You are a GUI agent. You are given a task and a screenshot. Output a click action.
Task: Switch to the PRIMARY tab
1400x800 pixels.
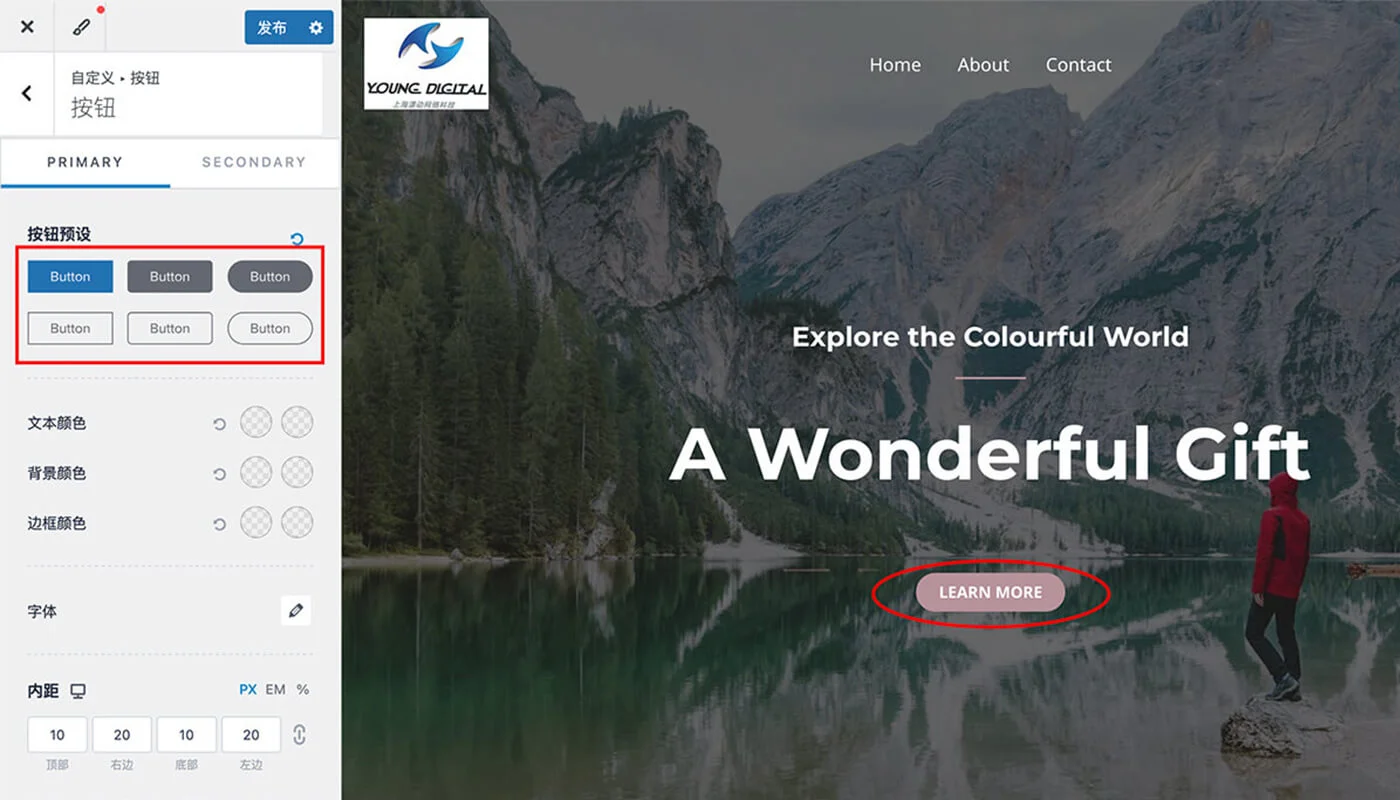[85, 162]
